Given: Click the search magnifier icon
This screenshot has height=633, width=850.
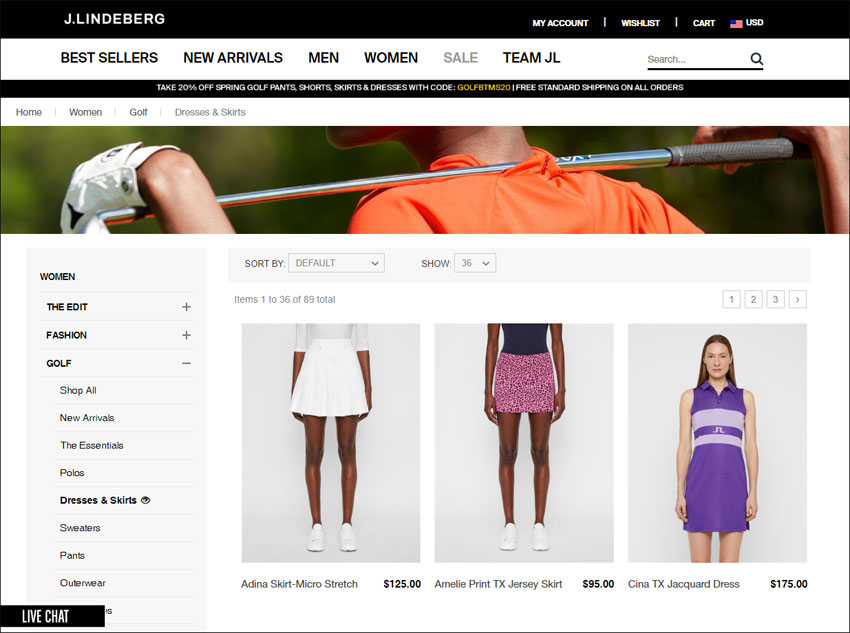Looking at the screenshot, I should point(757,59).
